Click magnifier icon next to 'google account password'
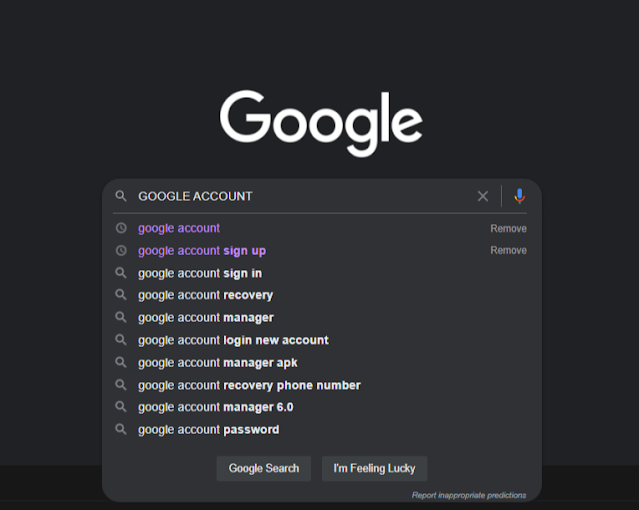The width and height of the screenshot is (639, 510). tap(121, 429)
